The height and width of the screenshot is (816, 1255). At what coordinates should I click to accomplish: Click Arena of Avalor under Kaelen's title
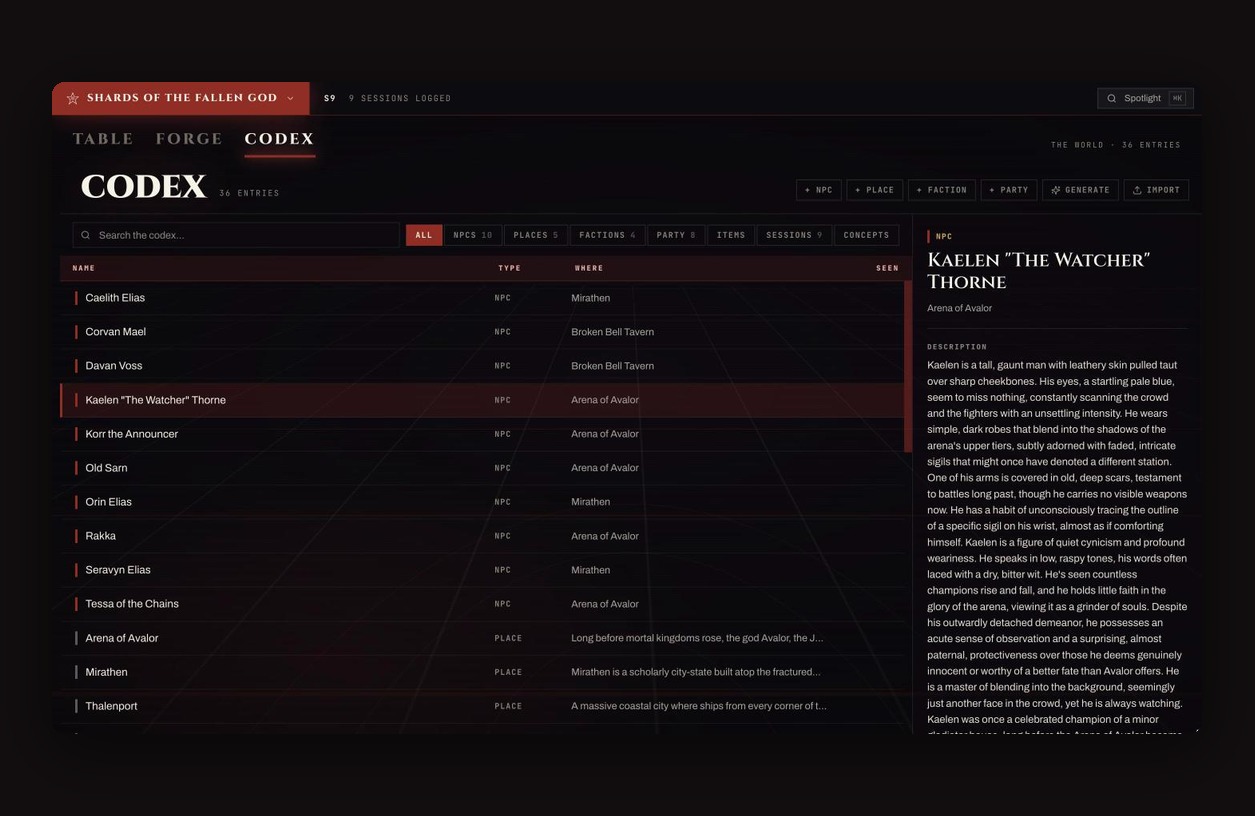[959, 308]
